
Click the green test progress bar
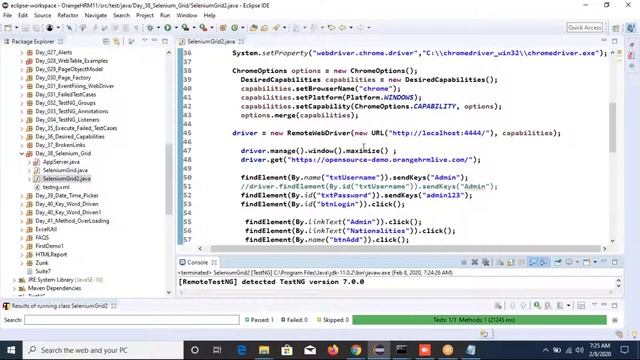(x=480, y=320)
